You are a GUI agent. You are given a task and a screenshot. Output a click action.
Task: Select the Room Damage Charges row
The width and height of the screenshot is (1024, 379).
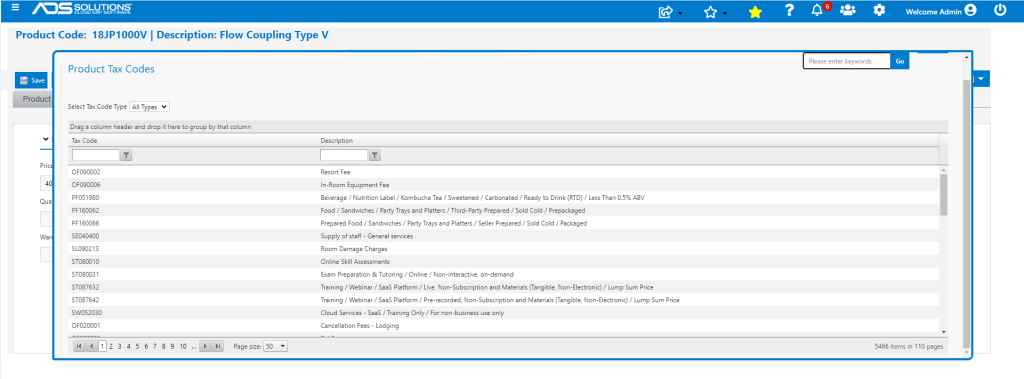tap(504, 249)
